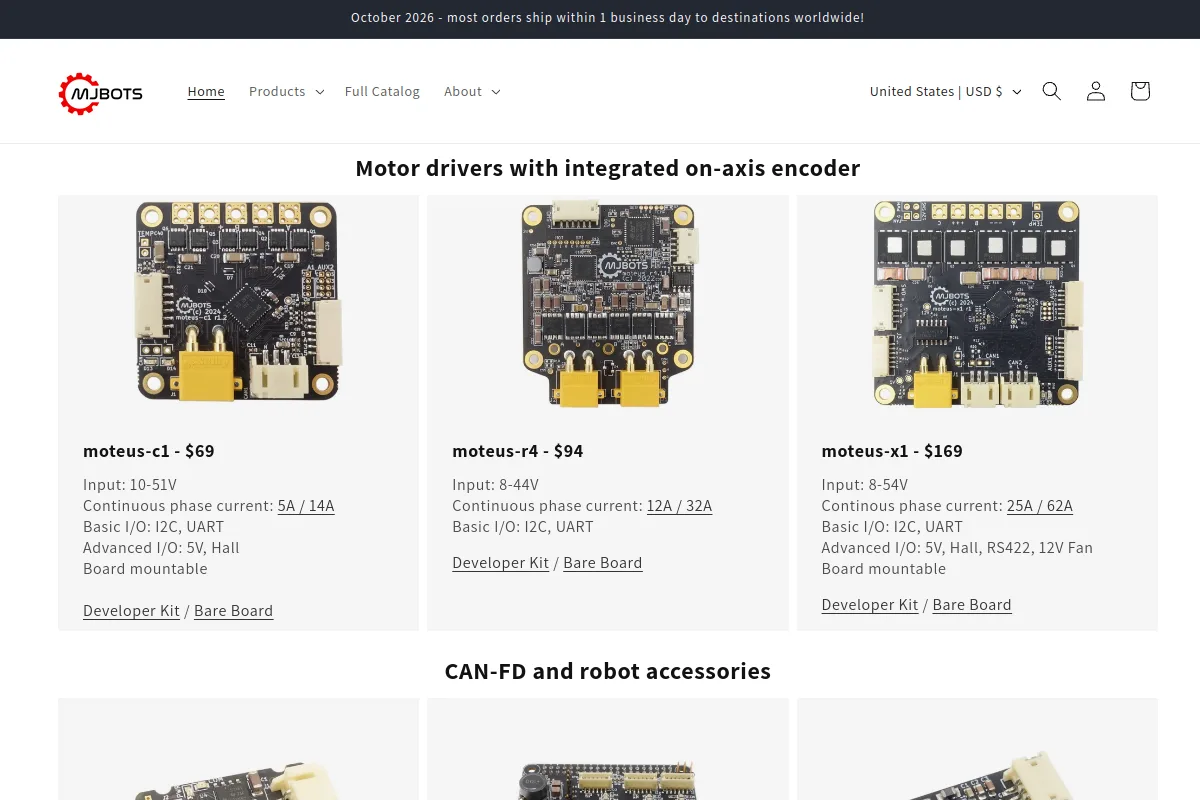This screenshot has height=800, width=1200.
Task: Follow the 5A / 14A current link
Action: point(306,506)
